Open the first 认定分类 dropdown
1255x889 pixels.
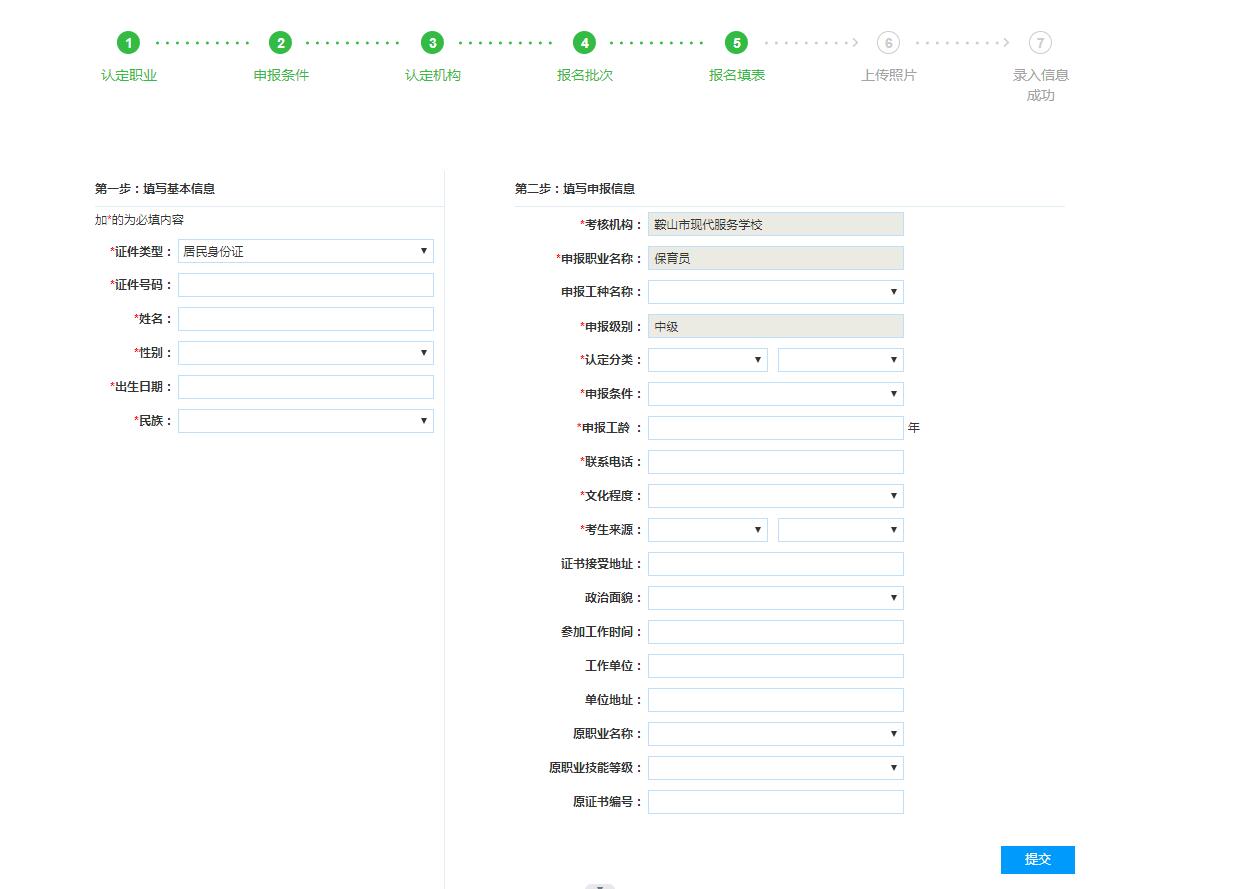point(708,360)
